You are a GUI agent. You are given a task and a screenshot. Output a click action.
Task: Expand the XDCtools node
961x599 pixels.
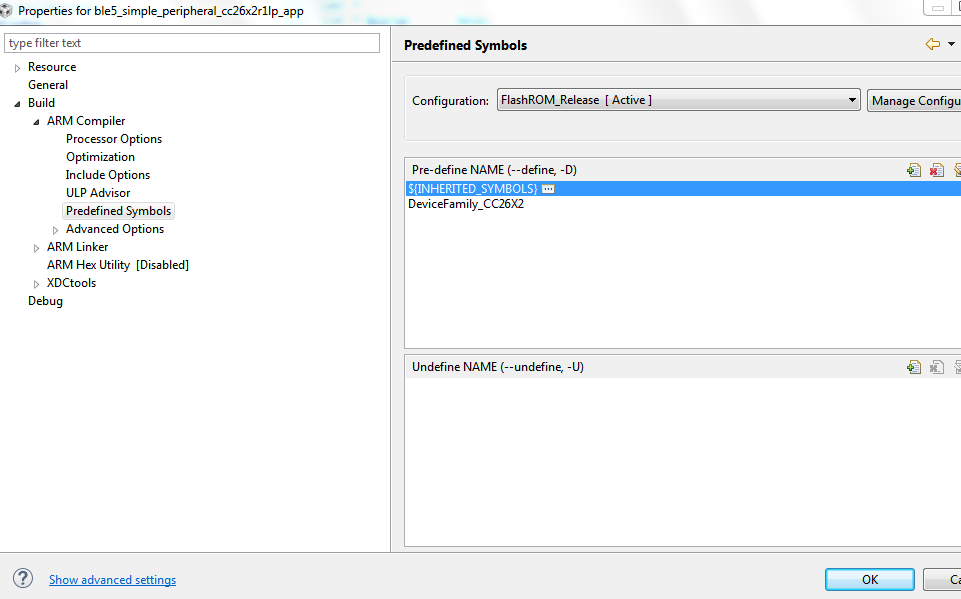tap(37, 284)
